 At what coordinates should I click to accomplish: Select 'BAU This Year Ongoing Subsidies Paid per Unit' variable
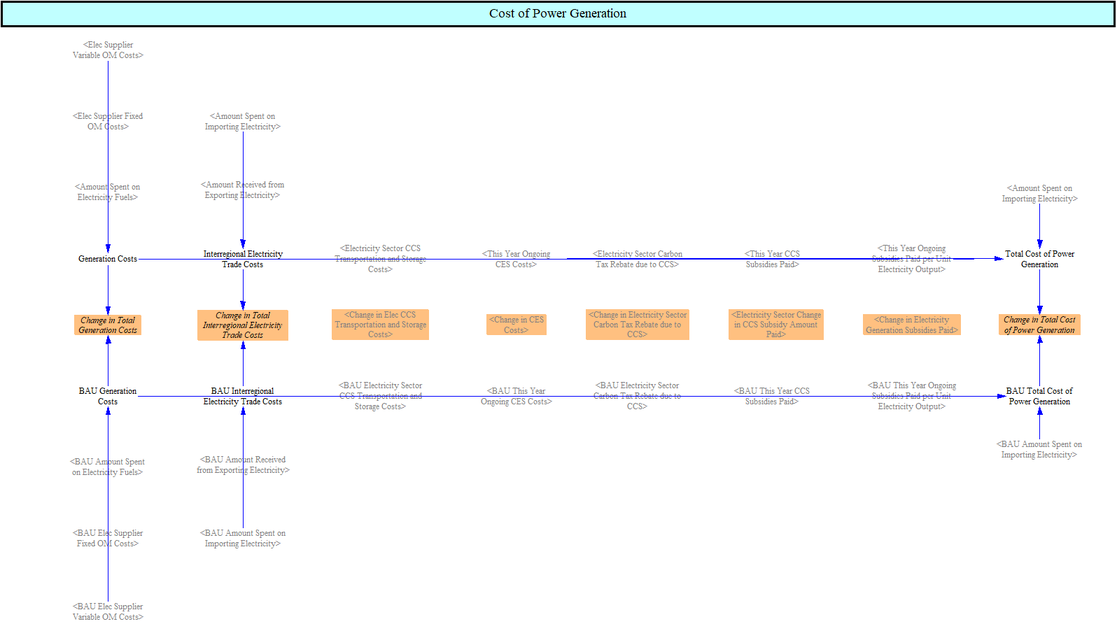click(x=912, y=396)
